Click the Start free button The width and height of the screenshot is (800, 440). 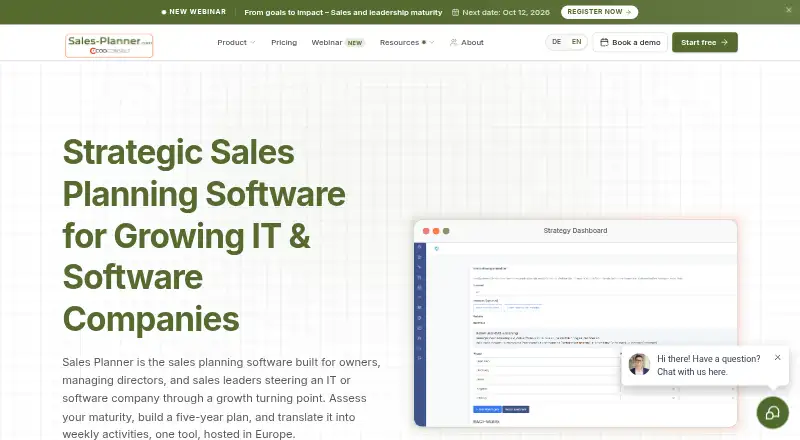click(705, 42)
